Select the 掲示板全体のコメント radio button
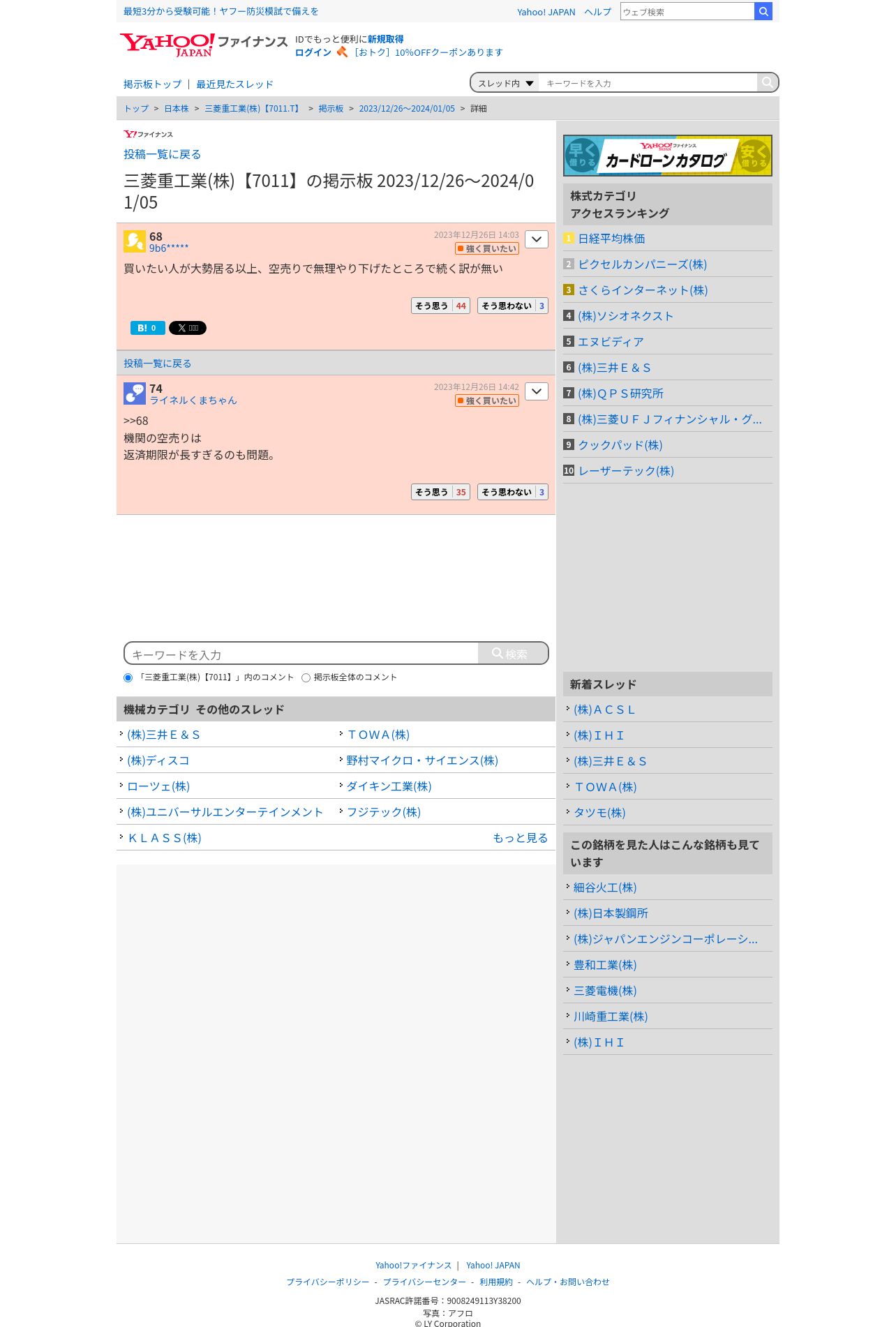Viewport: 896px width, 1327px height. [306, 677]
